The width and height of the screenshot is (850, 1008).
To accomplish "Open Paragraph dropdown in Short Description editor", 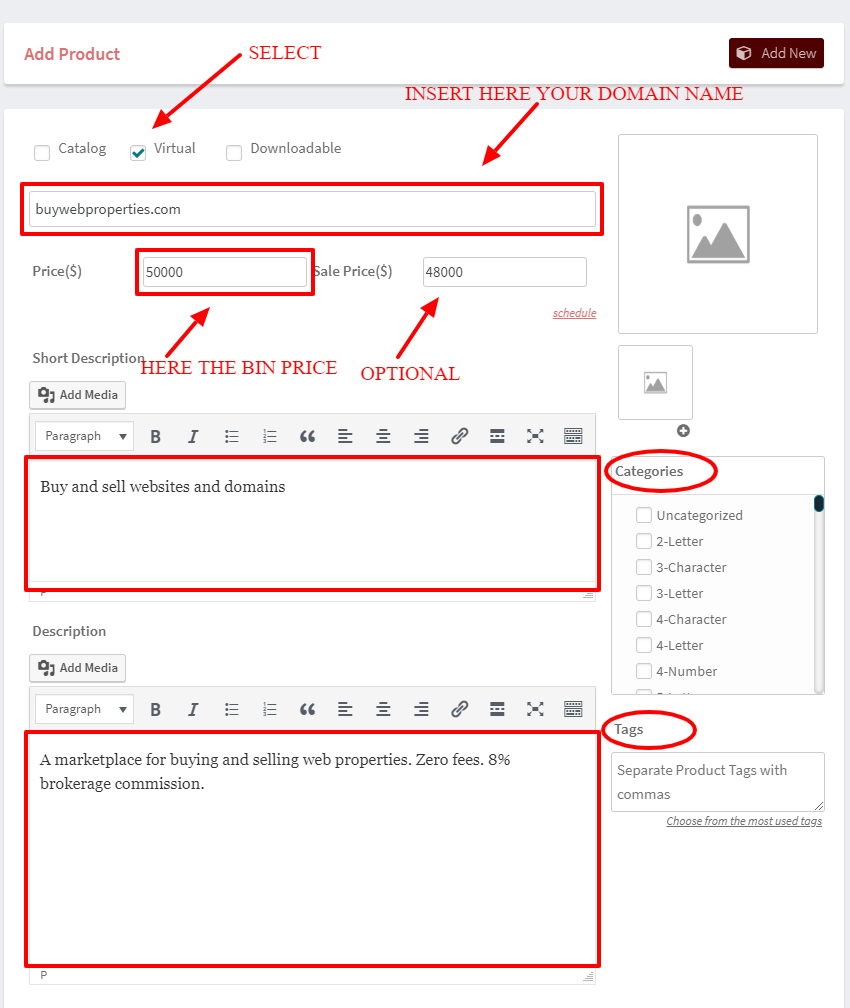I will [84, 436].
